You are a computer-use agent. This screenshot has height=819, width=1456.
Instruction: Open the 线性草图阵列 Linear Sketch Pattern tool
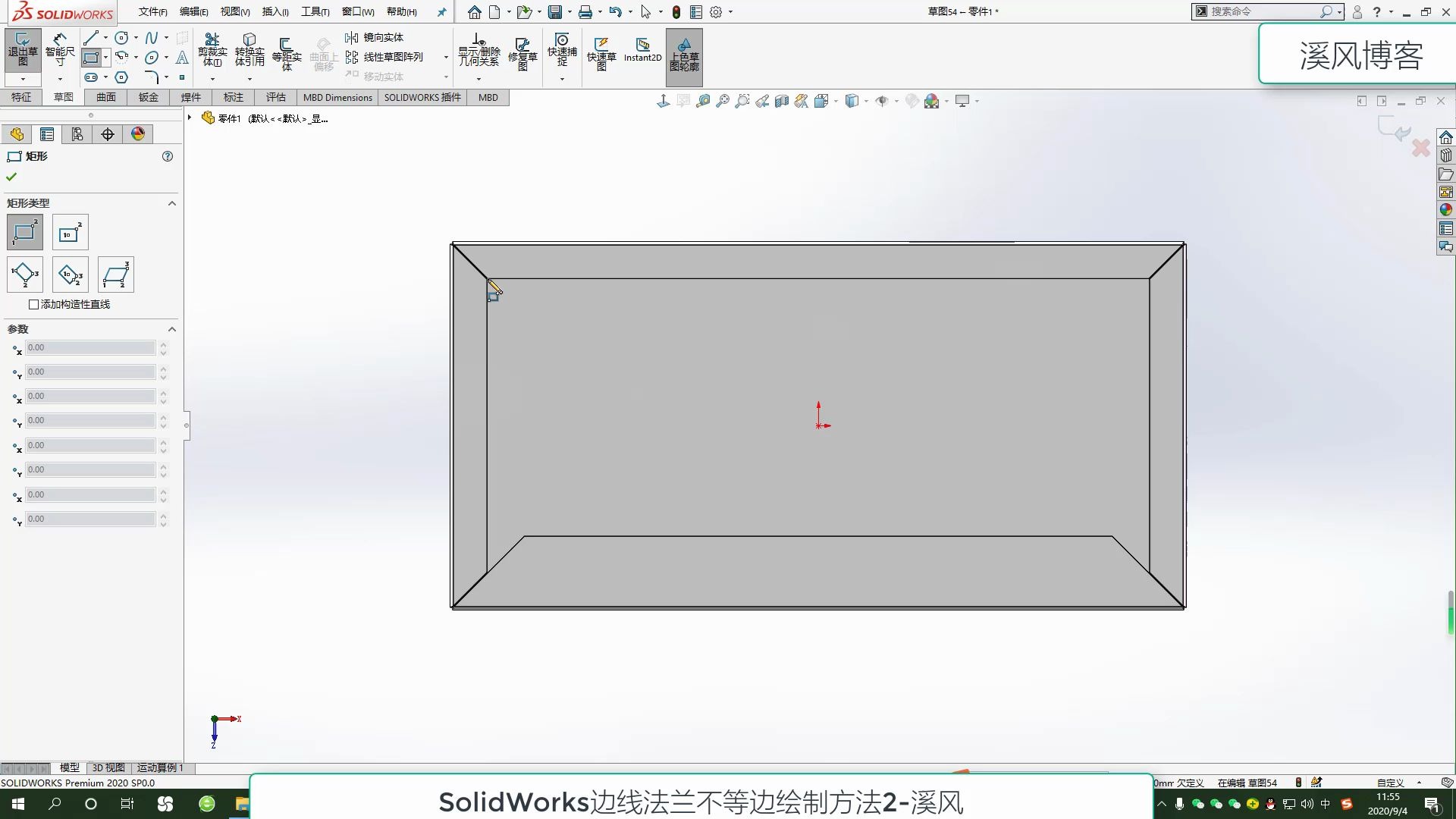click(391, 56)
